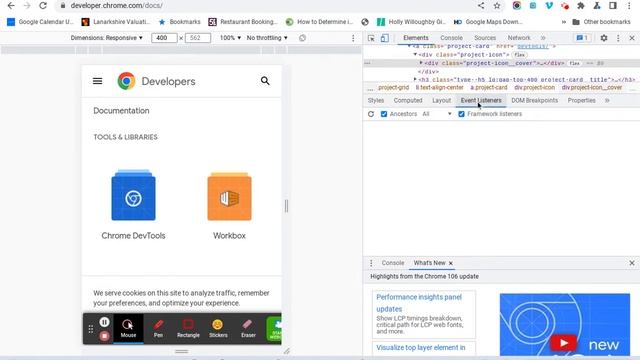Bookmark this page with star icon
The image size is (640, 360).
tap(497, 6)
